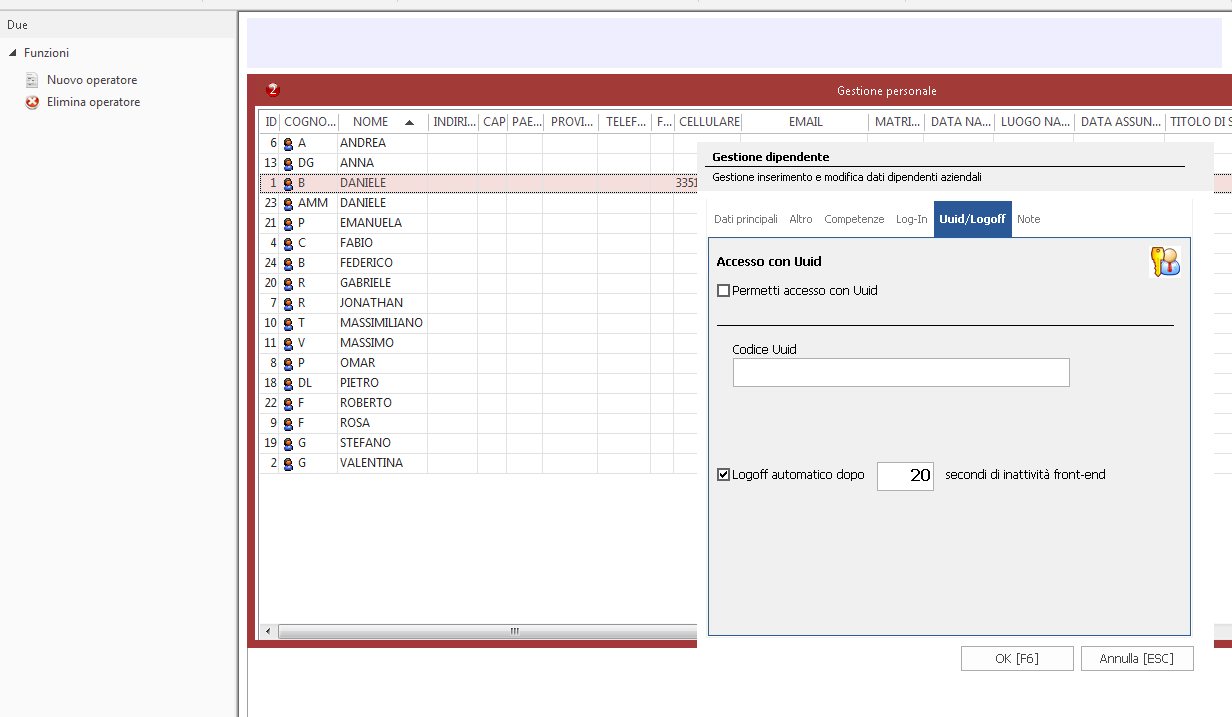Select the name cell VALENTINA
The image size is (1232, 717).
pos(383,463)
